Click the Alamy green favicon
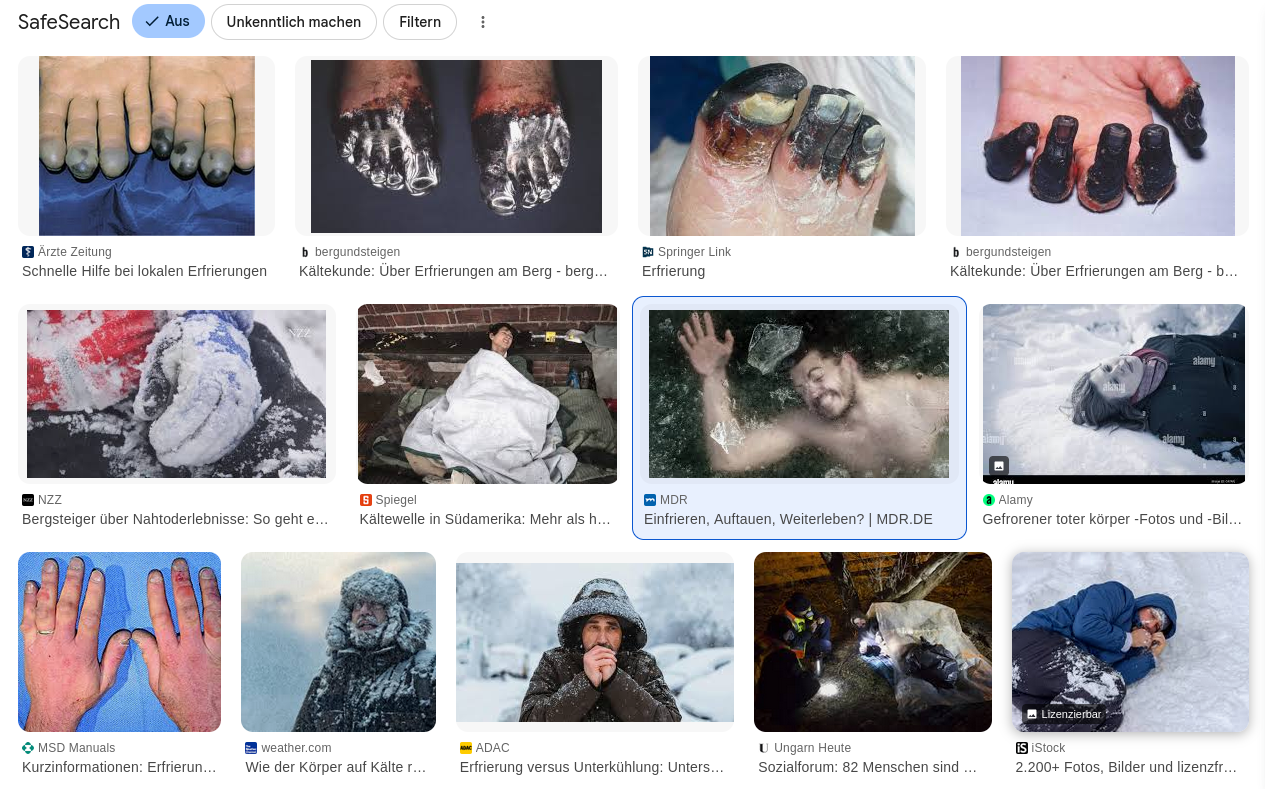Image resolution: width=1265 pixels, height=789 pixels. pos(989,500)
